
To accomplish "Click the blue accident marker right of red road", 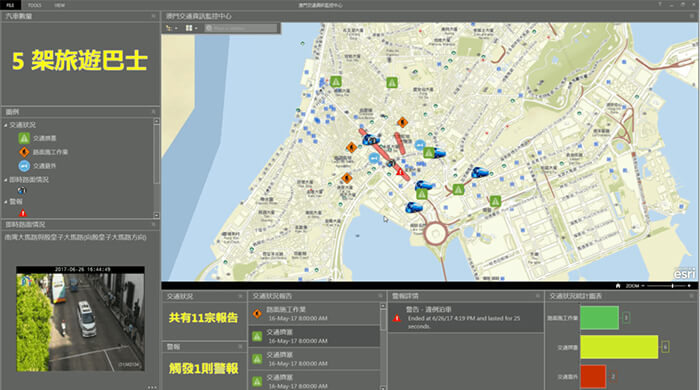I will pos(420,145).
